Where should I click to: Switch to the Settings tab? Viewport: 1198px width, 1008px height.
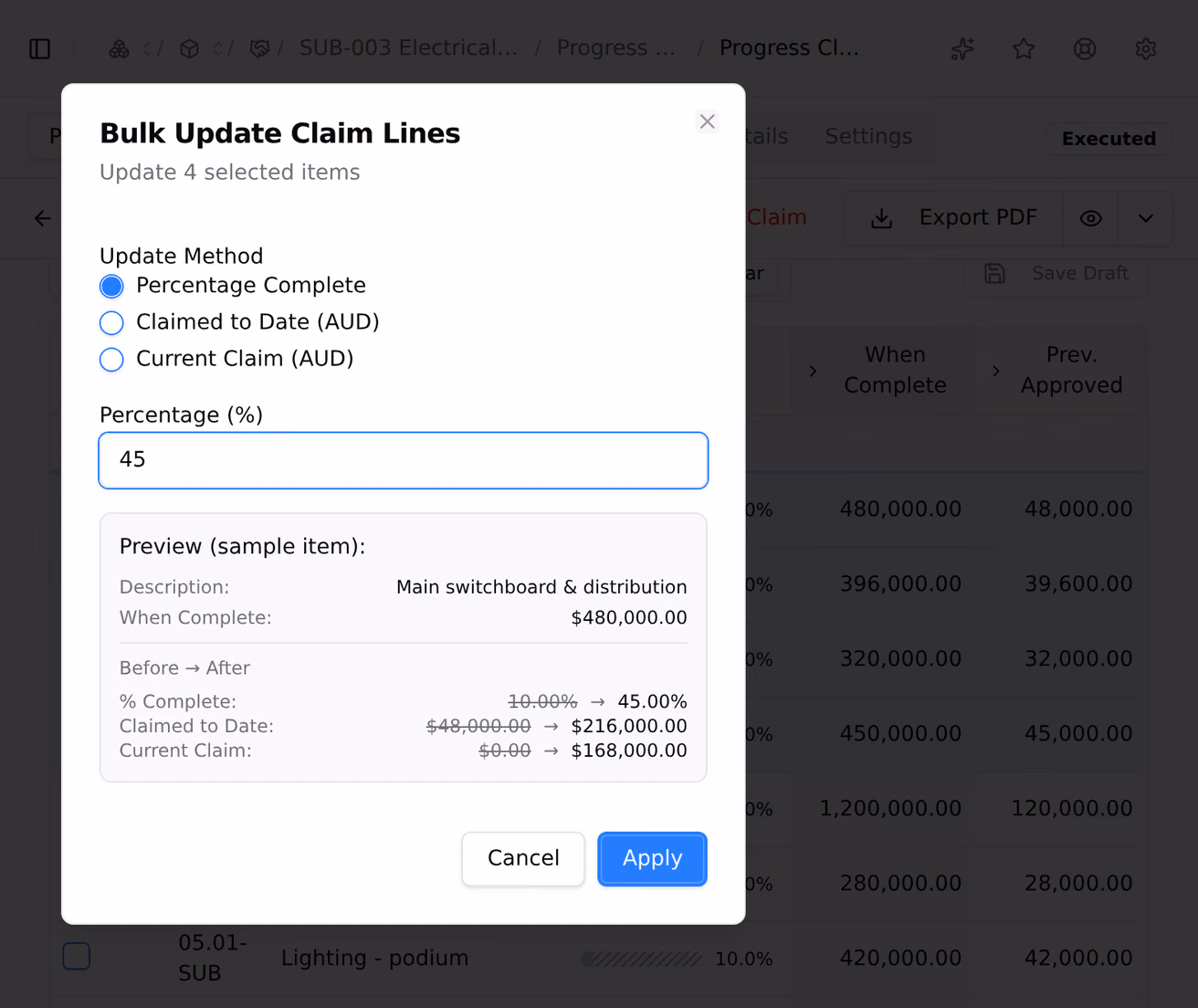[x=868, y=136]
